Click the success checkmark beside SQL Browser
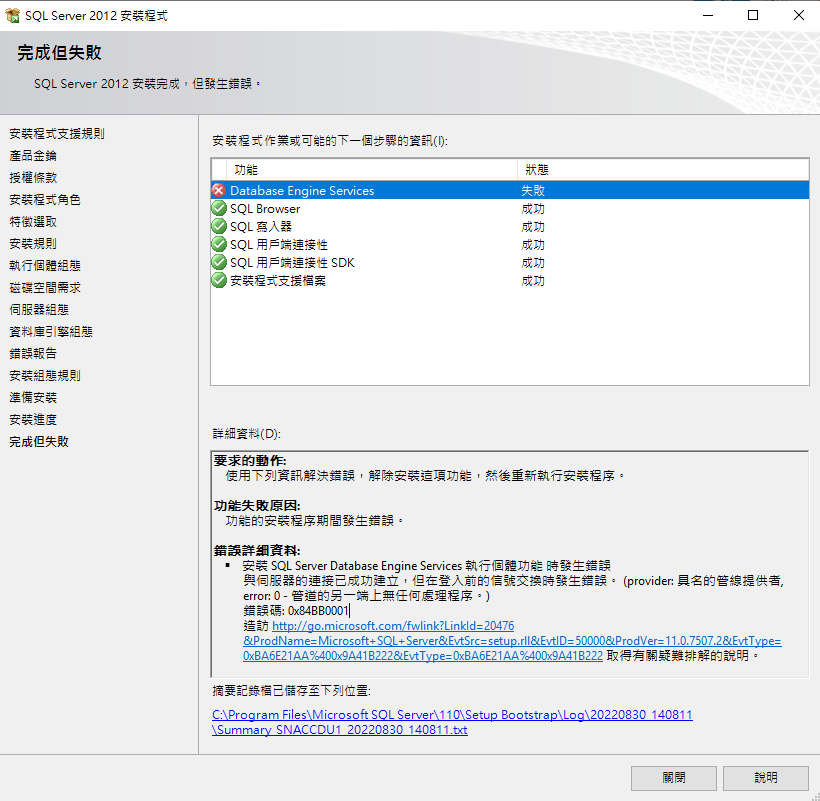The height and width of the screenshot is (801, 820). coord(219,209)
